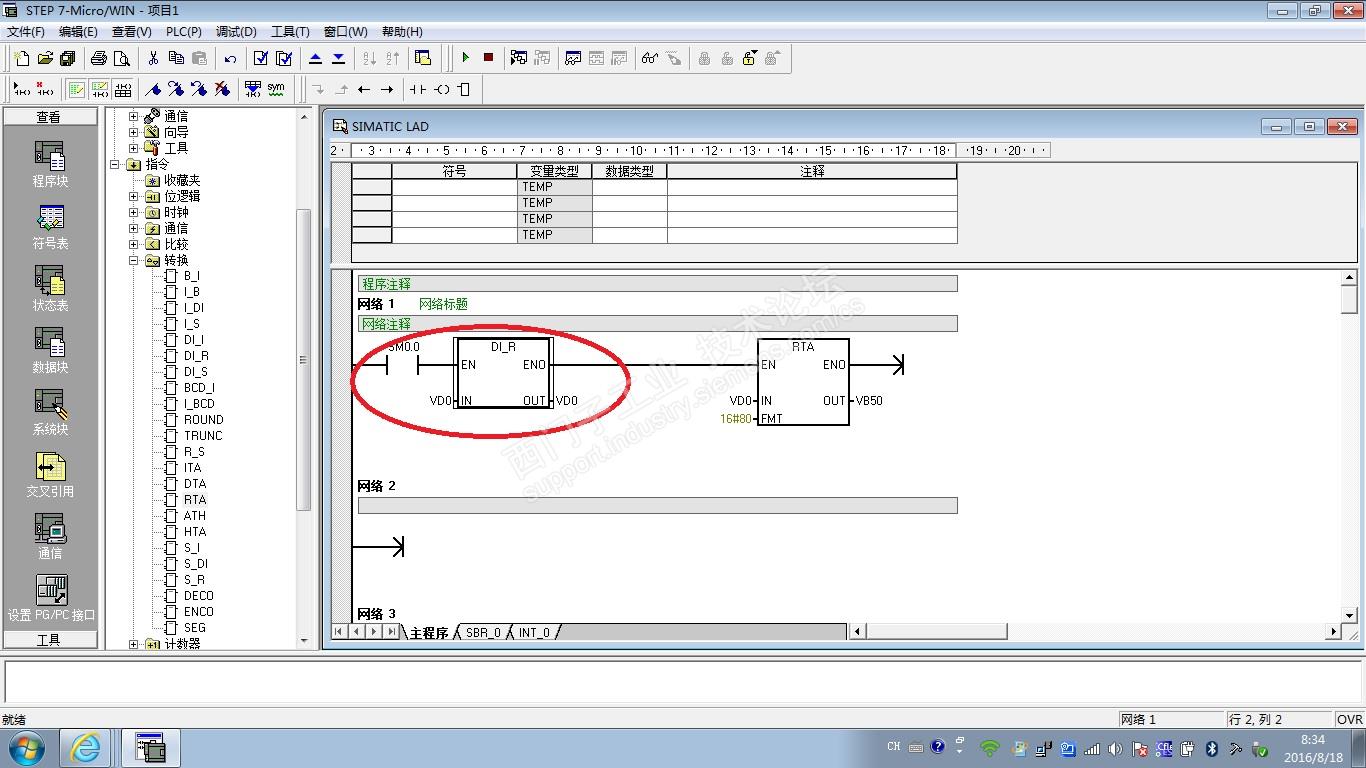Expand the 位逻辑 instruction folder

pyautogui.click(x=134, y=196)
